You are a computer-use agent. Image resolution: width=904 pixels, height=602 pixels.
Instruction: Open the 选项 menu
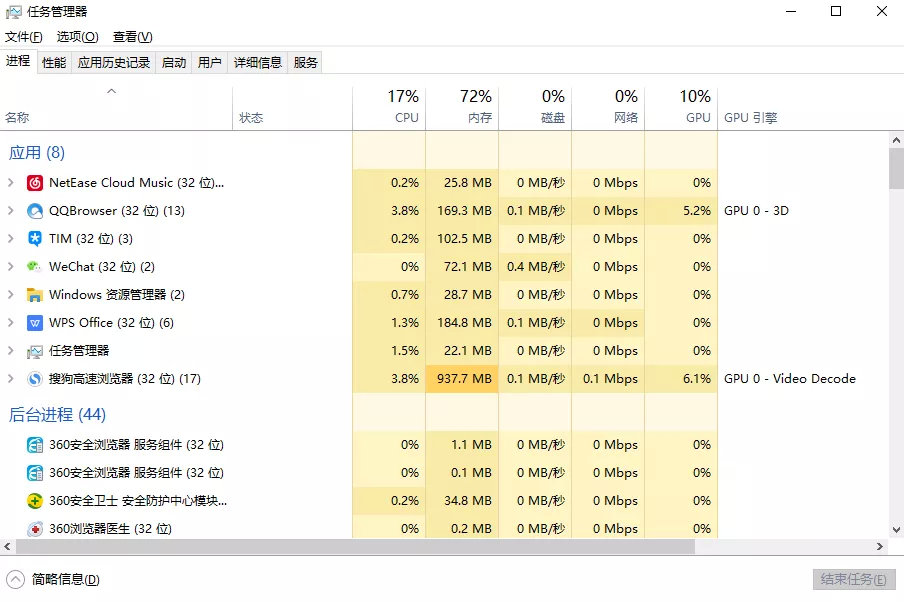click(x=77, y=37)
